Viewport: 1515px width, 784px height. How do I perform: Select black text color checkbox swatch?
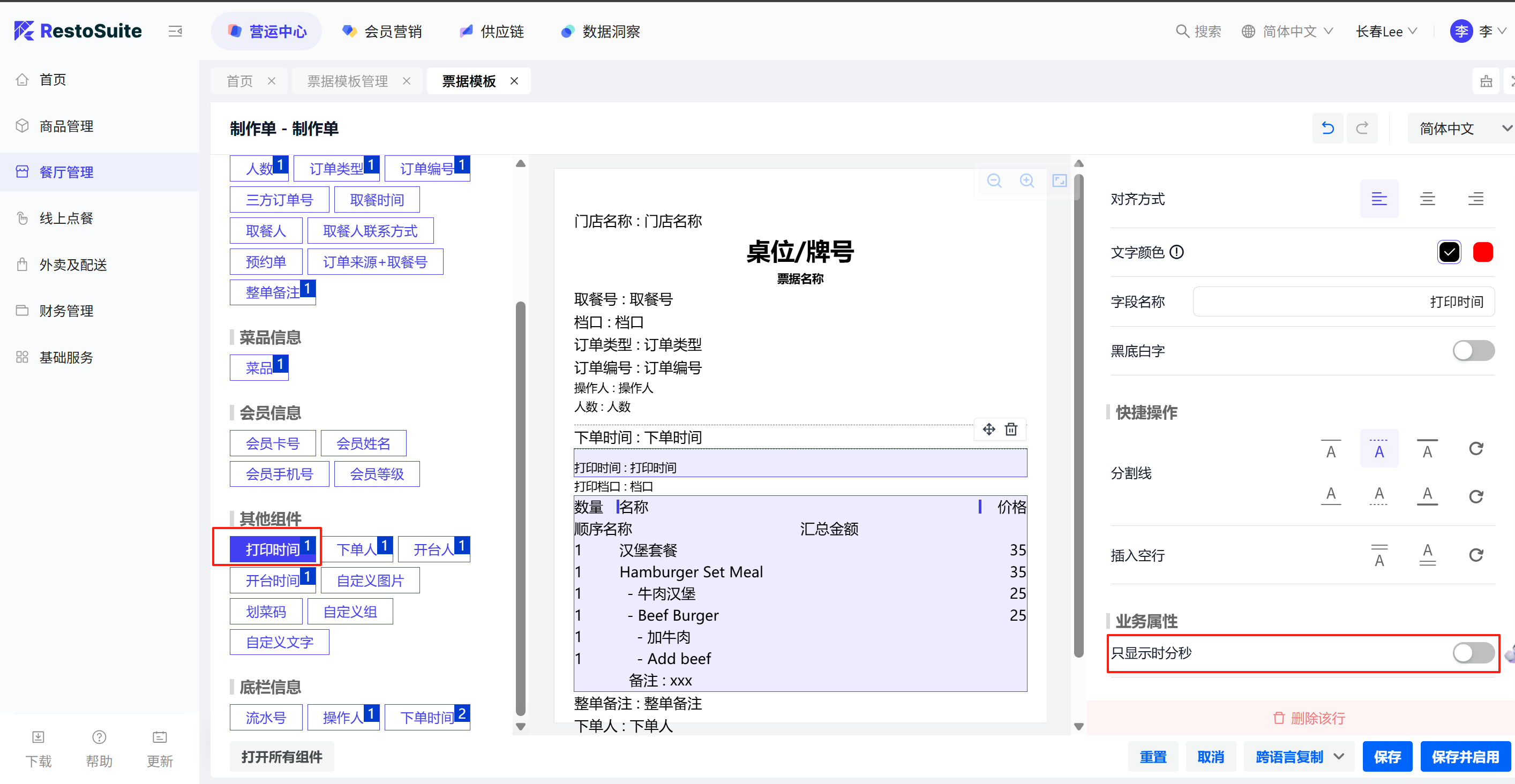(x=1449, y=252)
